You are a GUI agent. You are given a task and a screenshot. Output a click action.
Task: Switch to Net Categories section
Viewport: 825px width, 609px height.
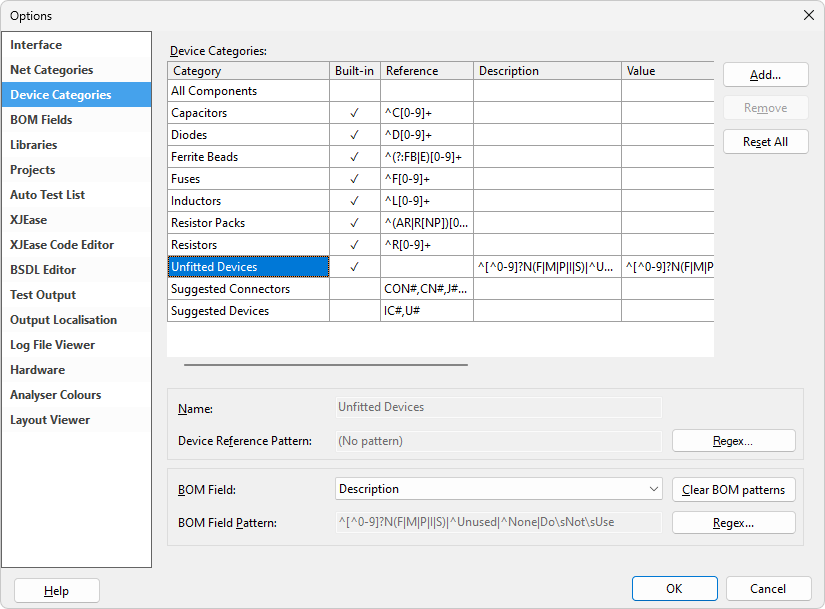tap(52, 70)
